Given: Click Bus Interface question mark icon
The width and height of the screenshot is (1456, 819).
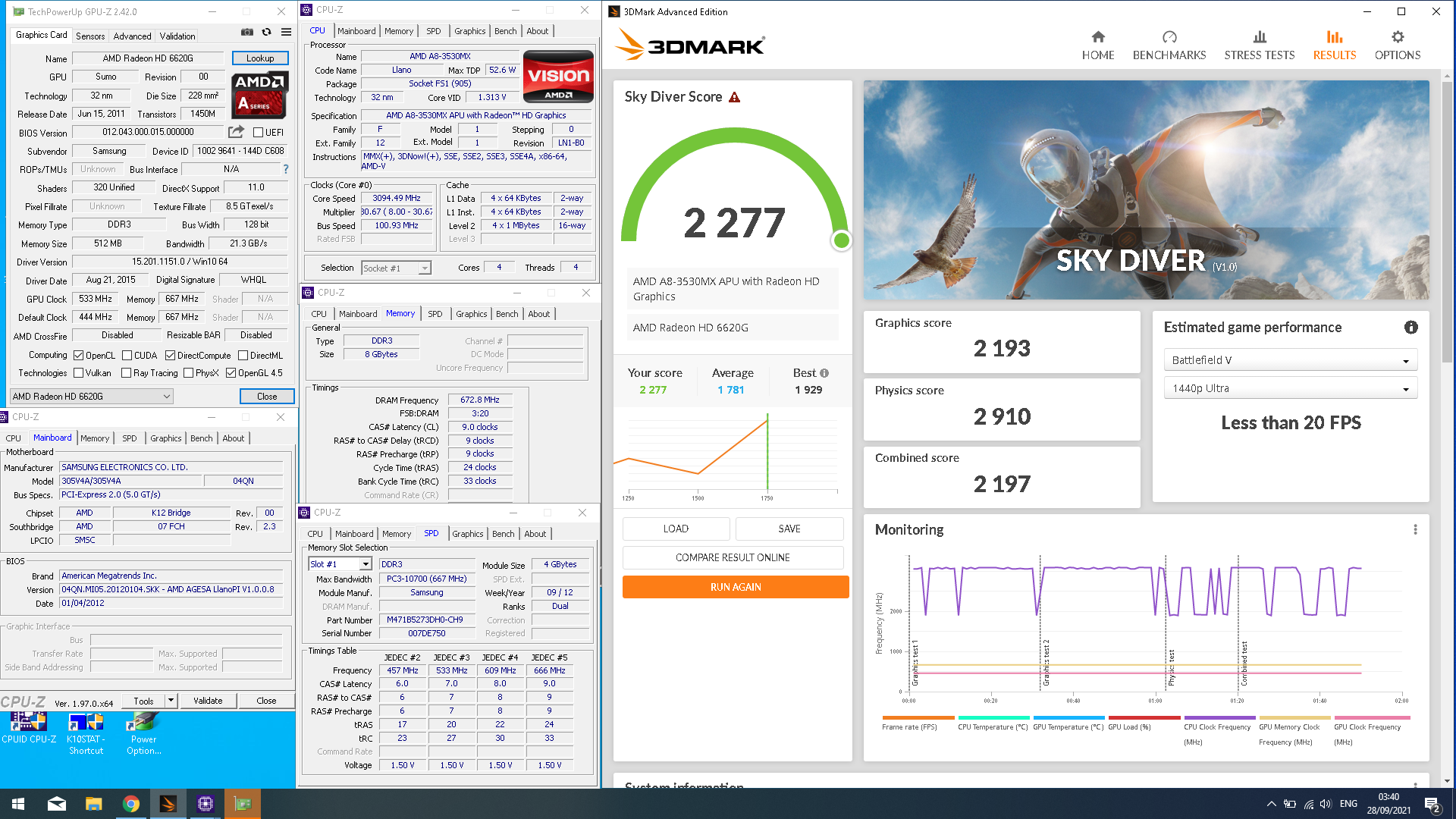Looking at the screenshot, I should 286,169.
